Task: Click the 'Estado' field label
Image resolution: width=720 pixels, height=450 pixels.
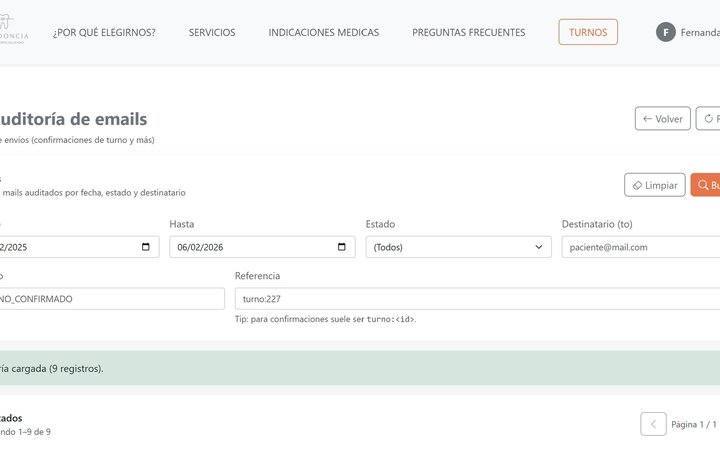Action: 380,224
